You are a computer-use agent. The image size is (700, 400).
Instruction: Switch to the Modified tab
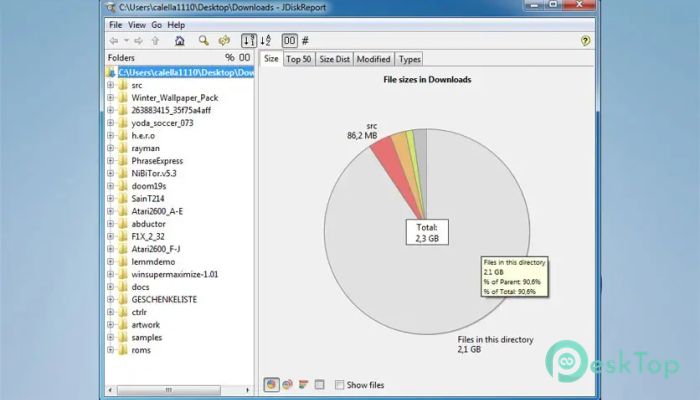pos(374,59)
